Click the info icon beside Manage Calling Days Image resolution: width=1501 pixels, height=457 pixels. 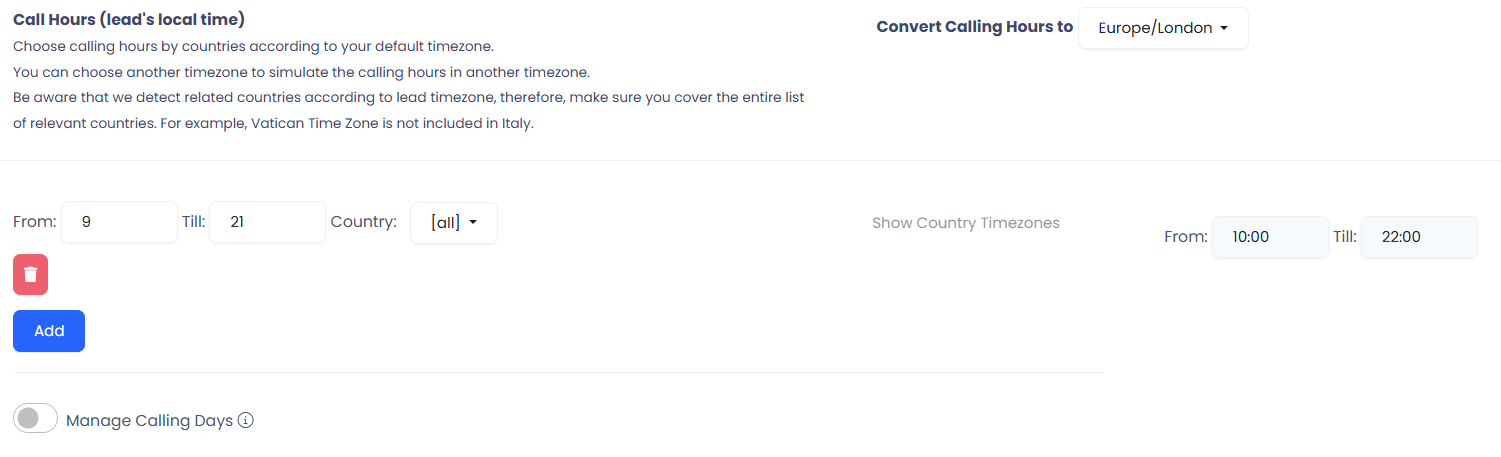coord(245,420)
